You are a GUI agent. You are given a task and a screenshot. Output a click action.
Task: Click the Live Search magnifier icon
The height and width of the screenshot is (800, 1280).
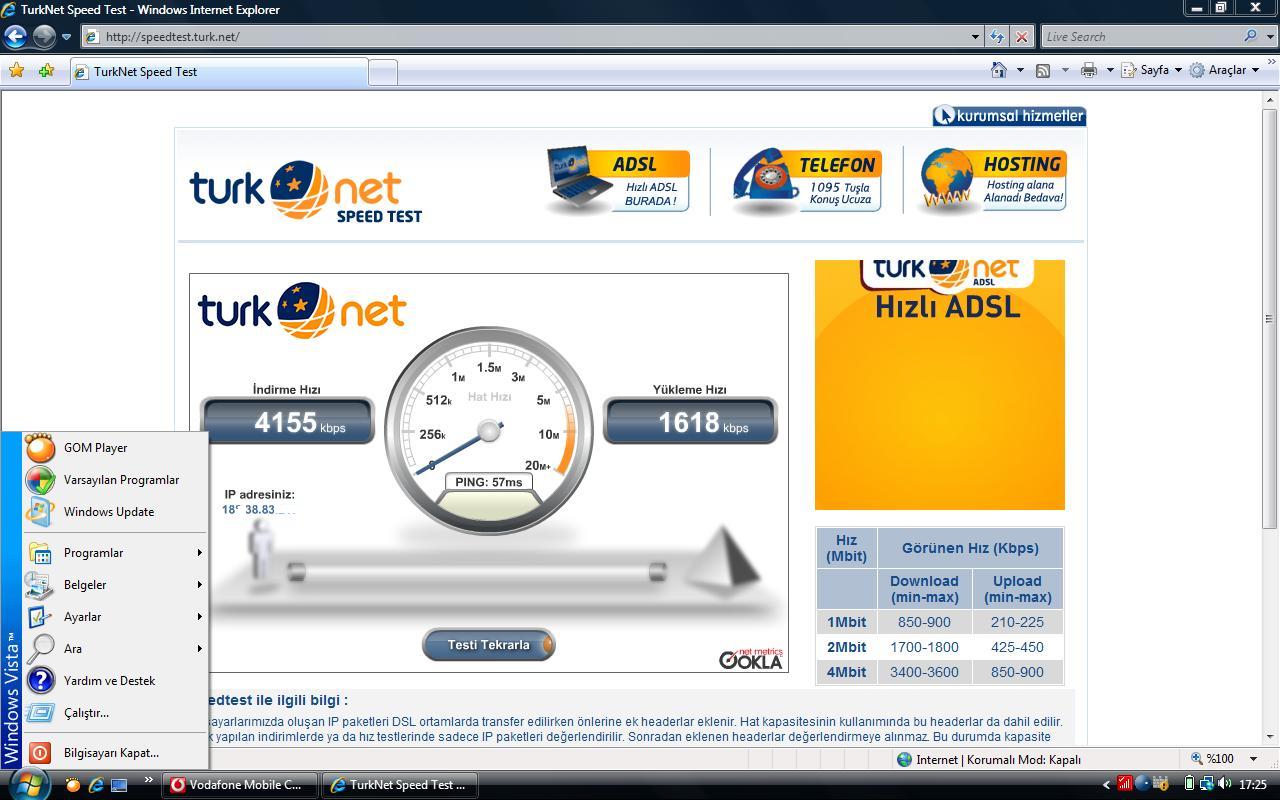[1250, 36]
